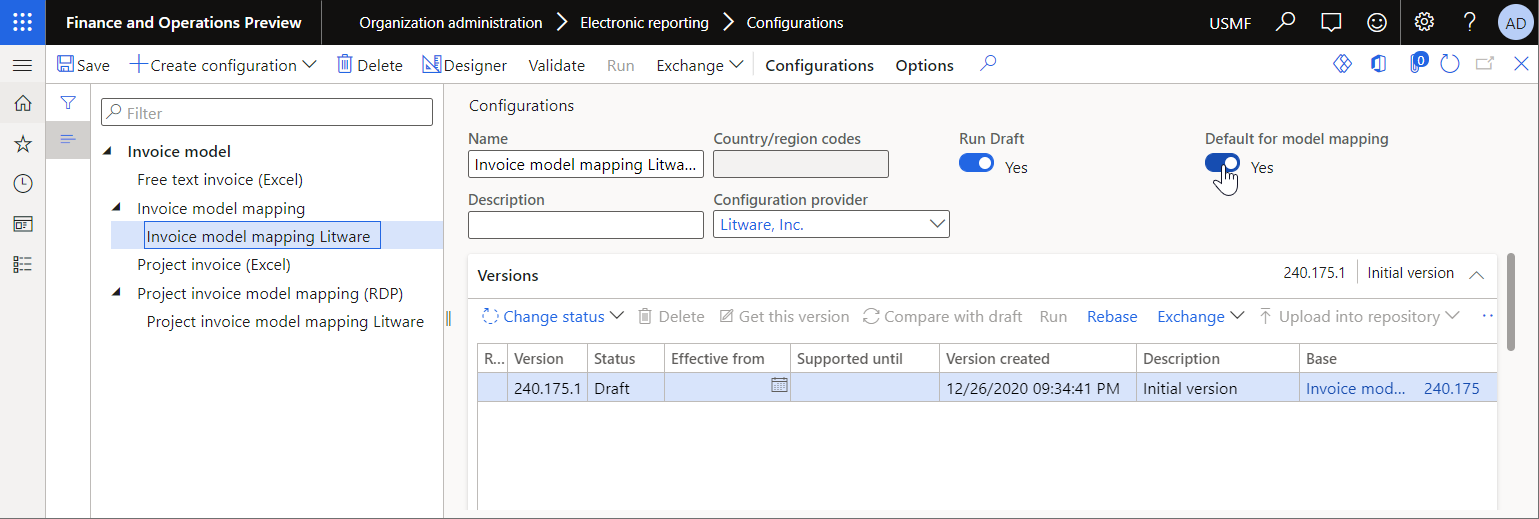
Task: Click the vertical scrollbar on right
Action: [1510, 300]
